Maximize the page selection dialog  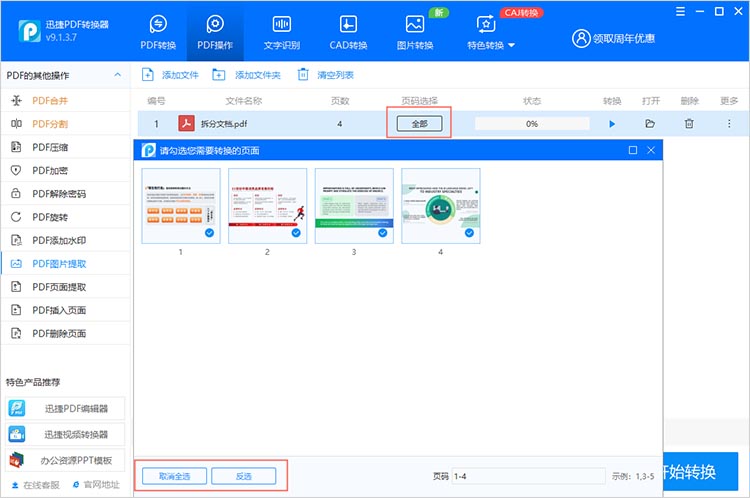click(x=633, y=150)
